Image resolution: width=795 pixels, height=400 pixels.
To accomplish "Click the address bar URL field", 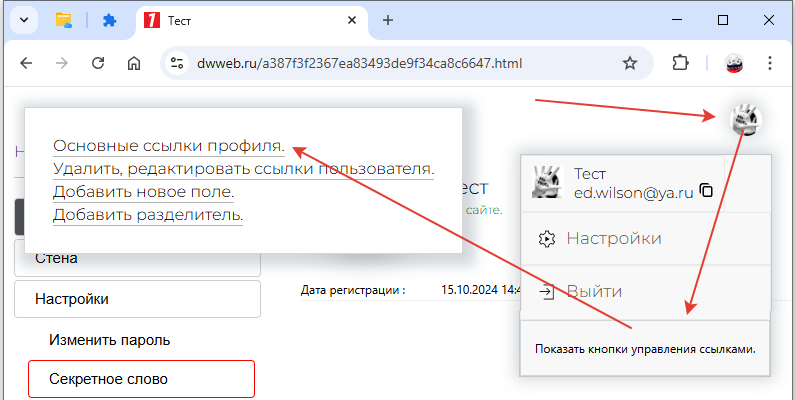I will point(390,63).
